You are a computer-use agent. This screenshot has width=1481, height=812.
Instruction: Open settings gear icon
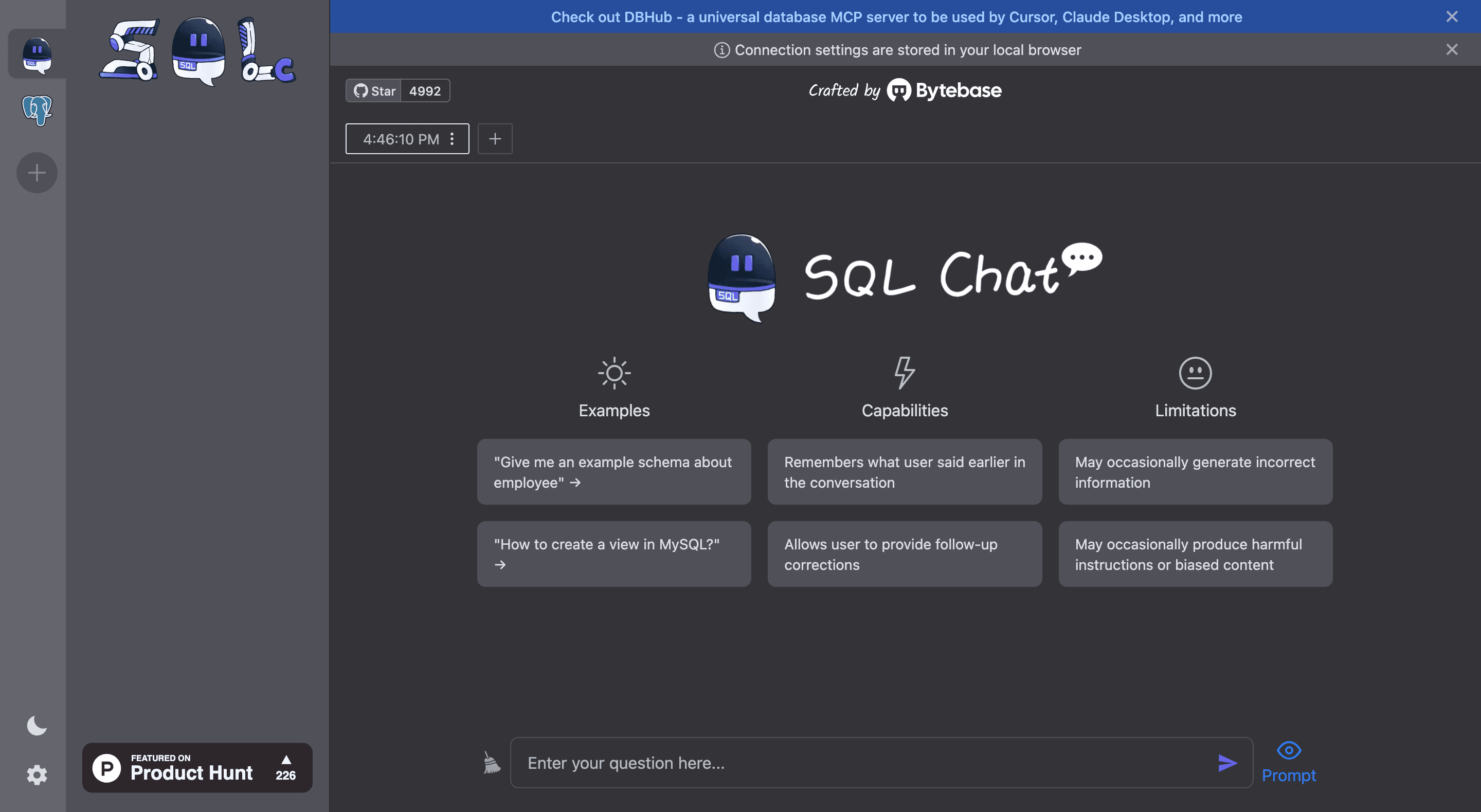point(37,774)
